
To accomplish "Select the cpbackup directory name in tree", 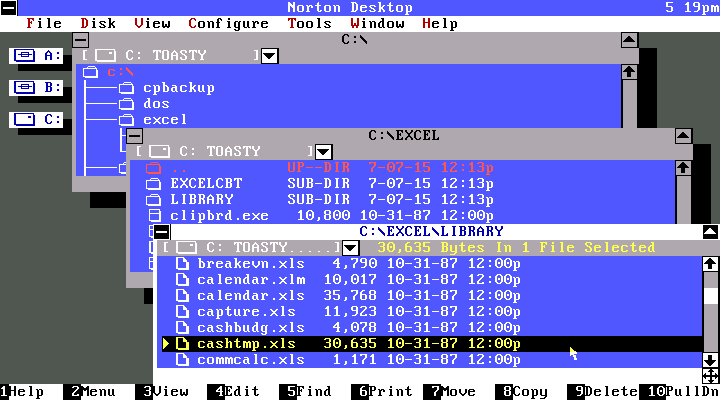I will [179, 88].
